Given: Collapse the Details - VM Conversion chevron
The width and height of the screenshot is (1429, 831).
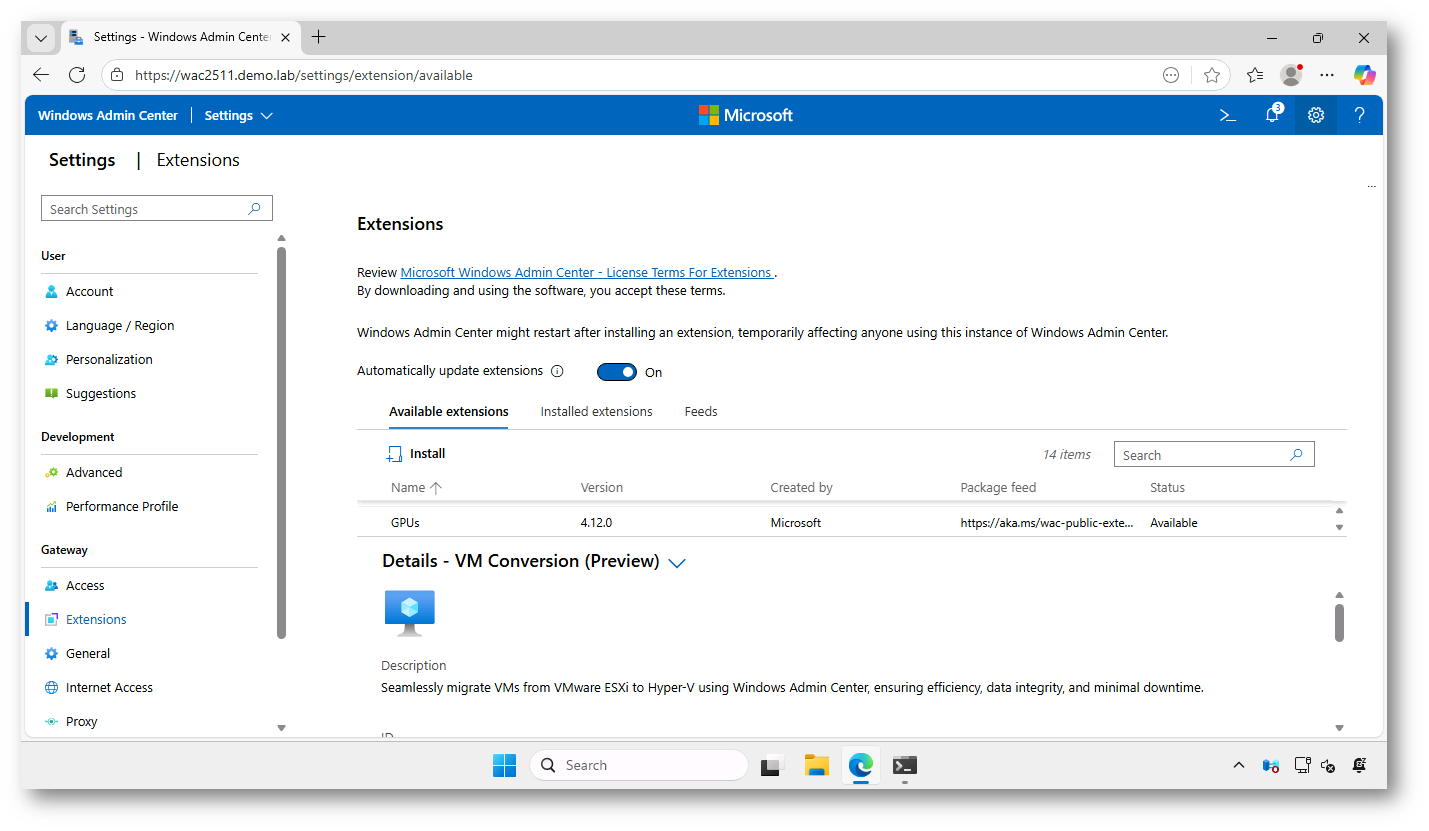Looking at the screenshot, I should pyautogui.click(x=677, y=563).
